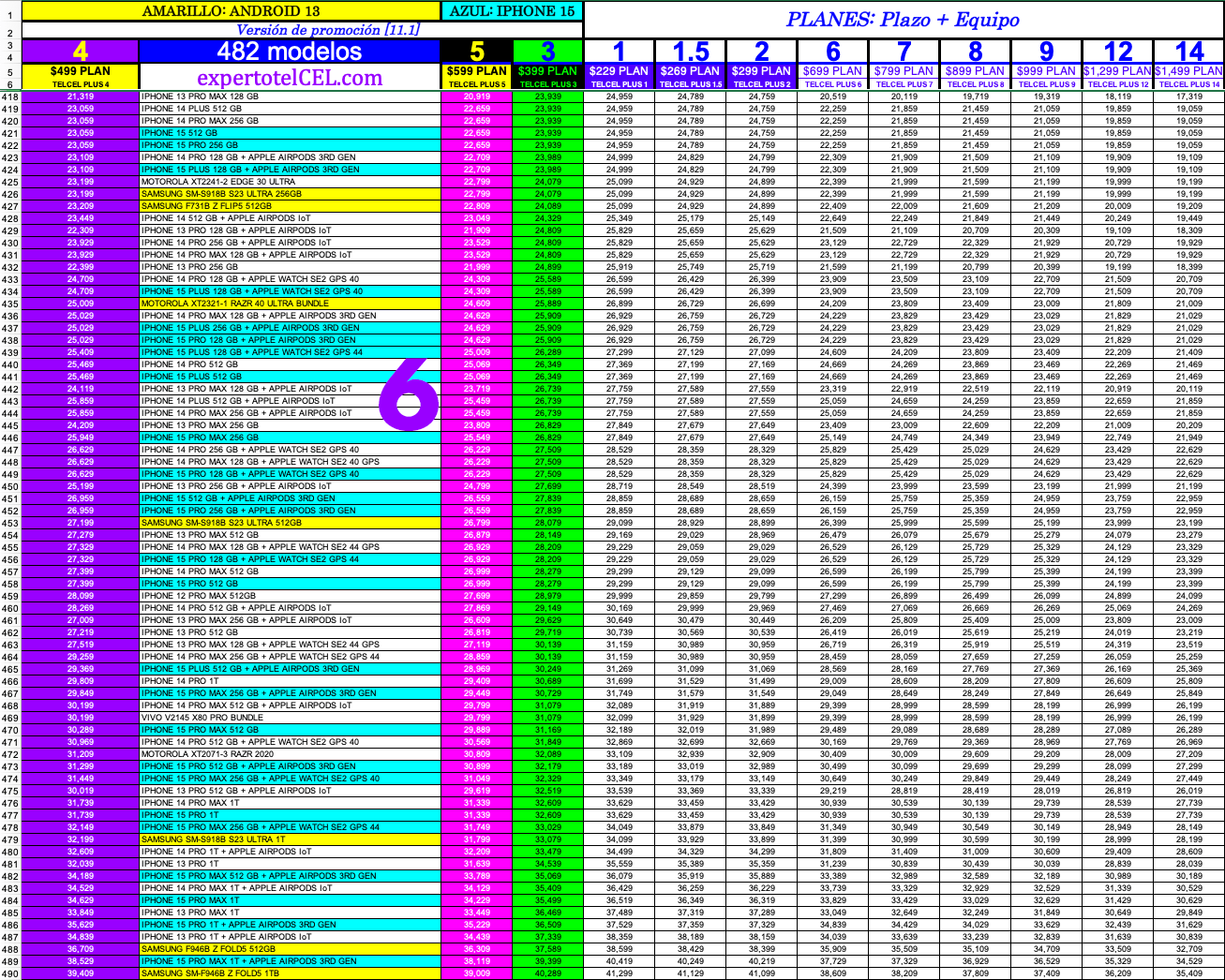
Task: Click the 'TELCEL PLUS 12' label cell
Action: tap(1118, 84)
